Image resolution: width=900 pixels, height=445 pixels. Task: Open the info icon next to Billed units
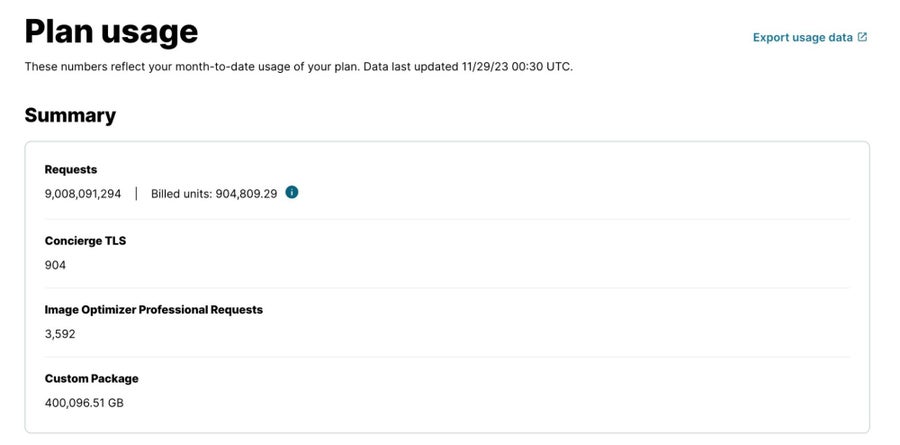tap(292, 192)
